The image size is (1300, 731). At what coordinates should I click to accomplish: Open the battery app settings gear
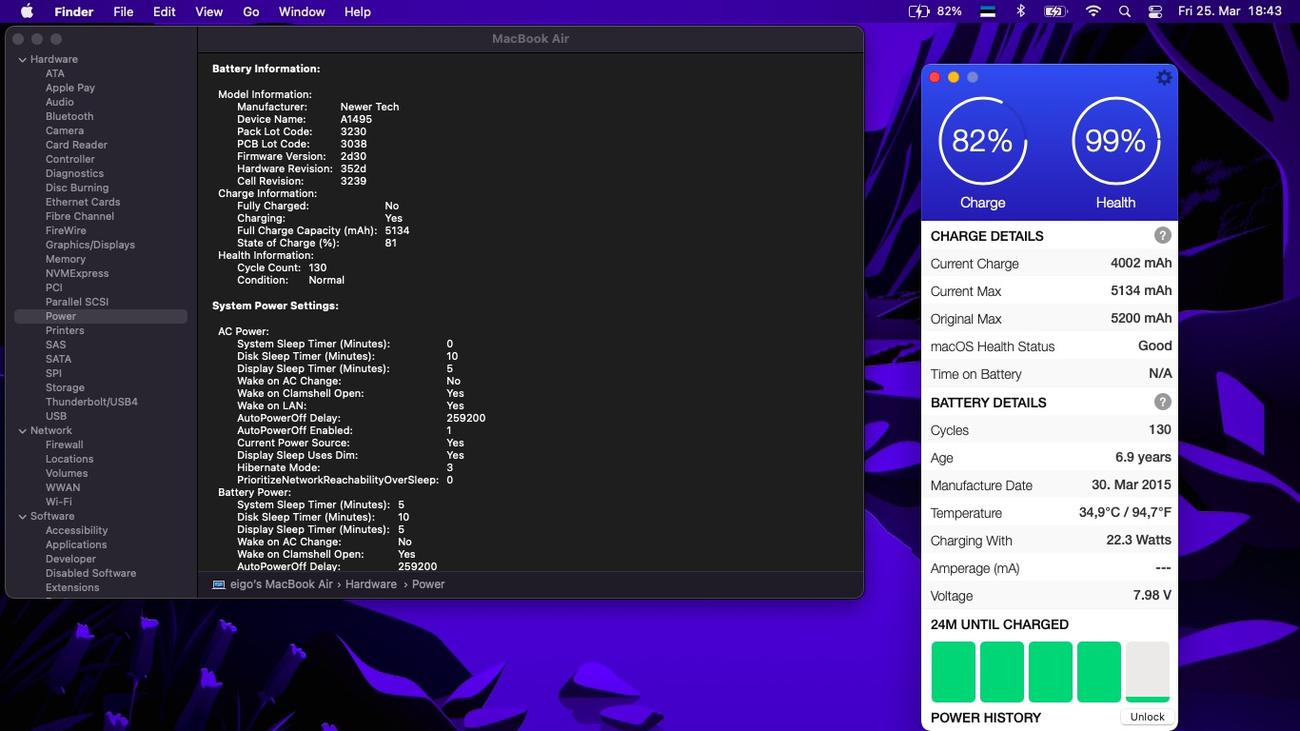(x=1164, y=77)
